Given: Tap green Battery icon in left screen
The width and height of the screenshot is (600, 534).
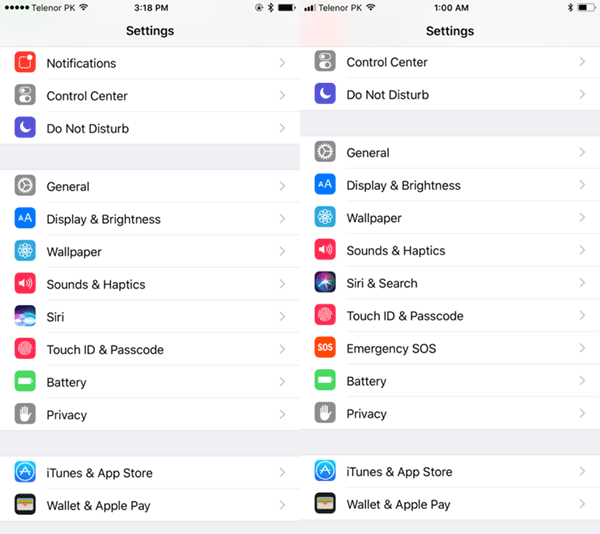Looking at the screenshot, I should point(25,381).
